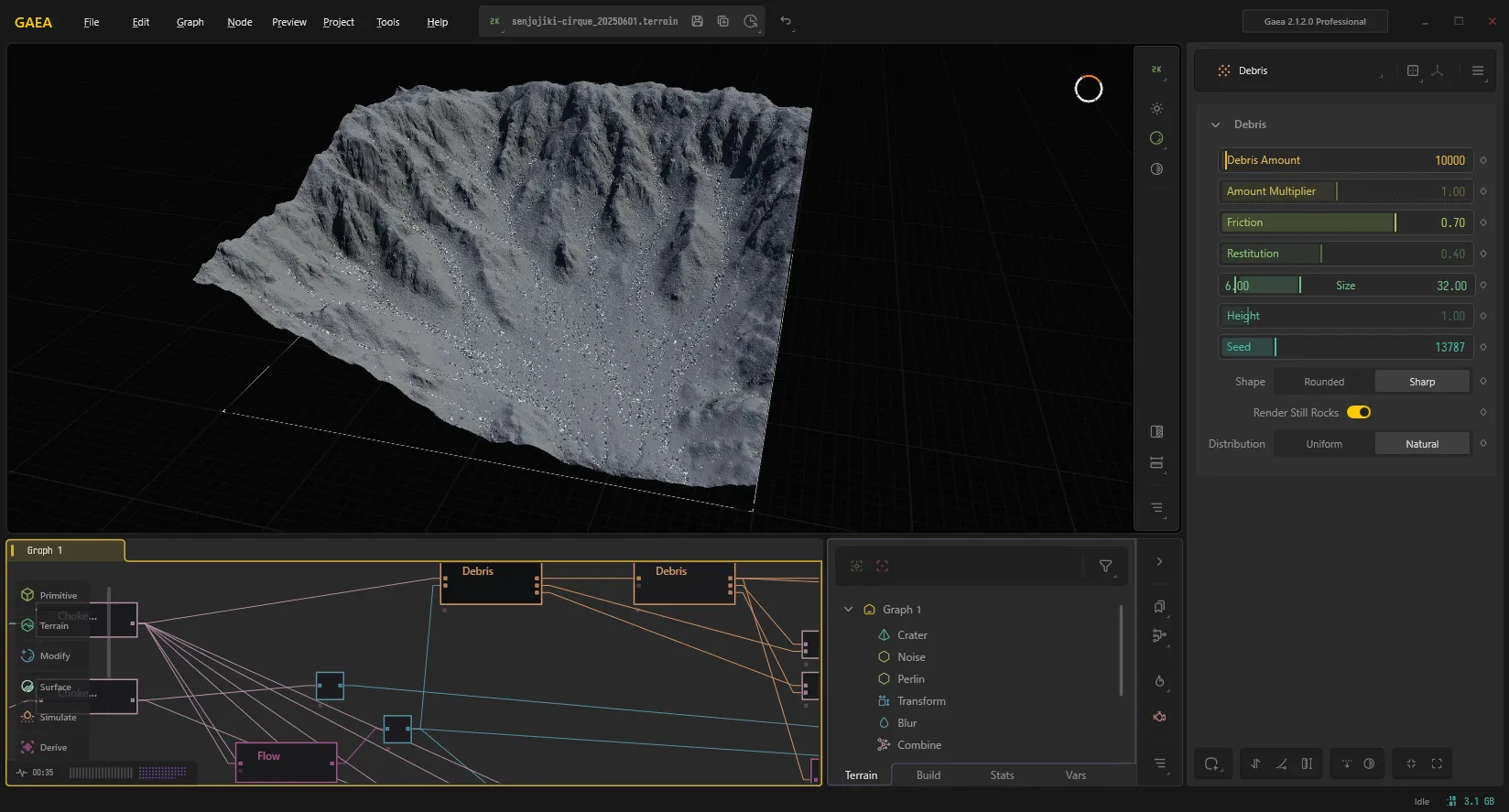The width and height of the screenshot is (1509, 812).
Task: Open the 2K viewport resolution selector
Action: [1156, 70]
